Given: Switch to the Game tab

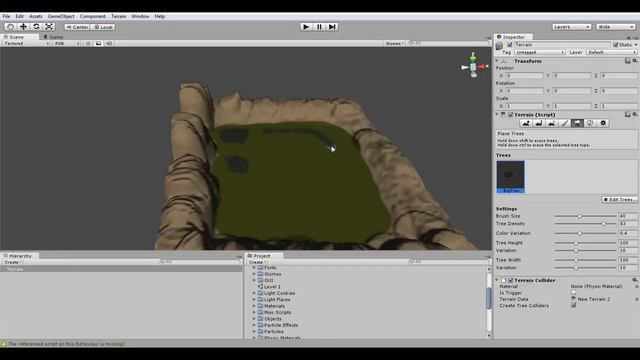Looking at the screenshot, I should point(53,37).
